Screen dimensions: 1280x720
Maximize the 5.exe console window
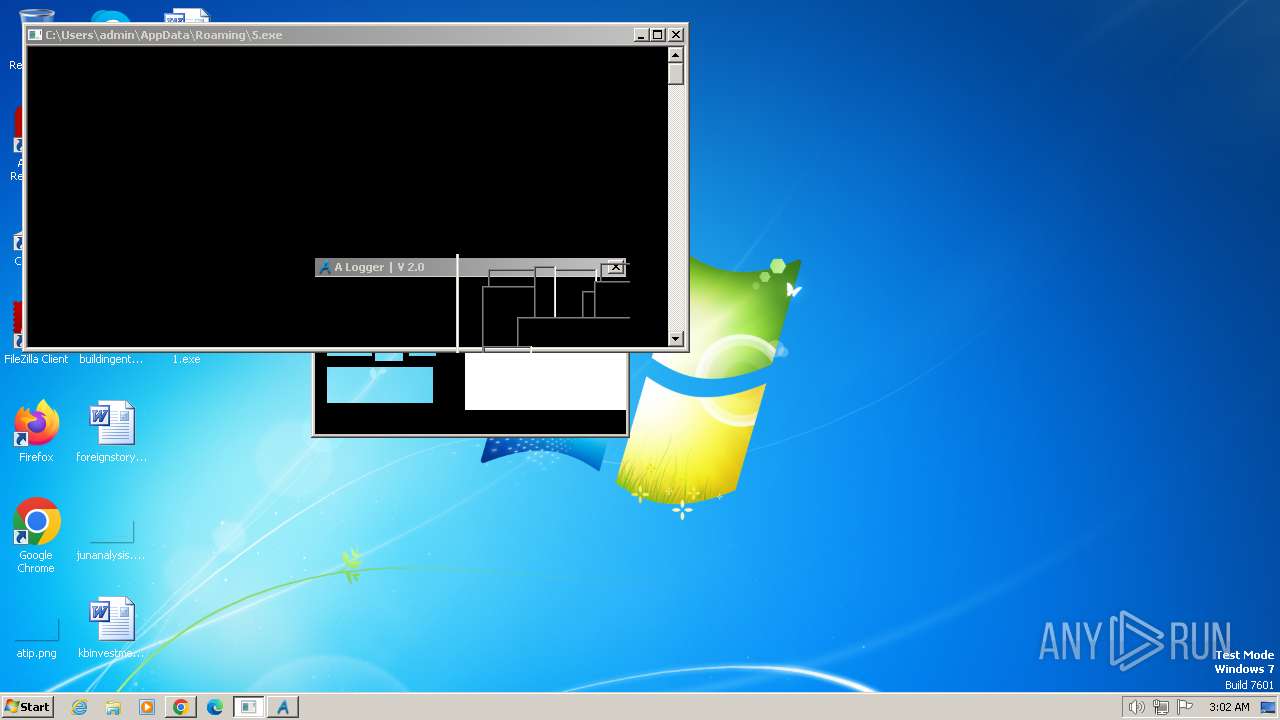click(657, 35)
